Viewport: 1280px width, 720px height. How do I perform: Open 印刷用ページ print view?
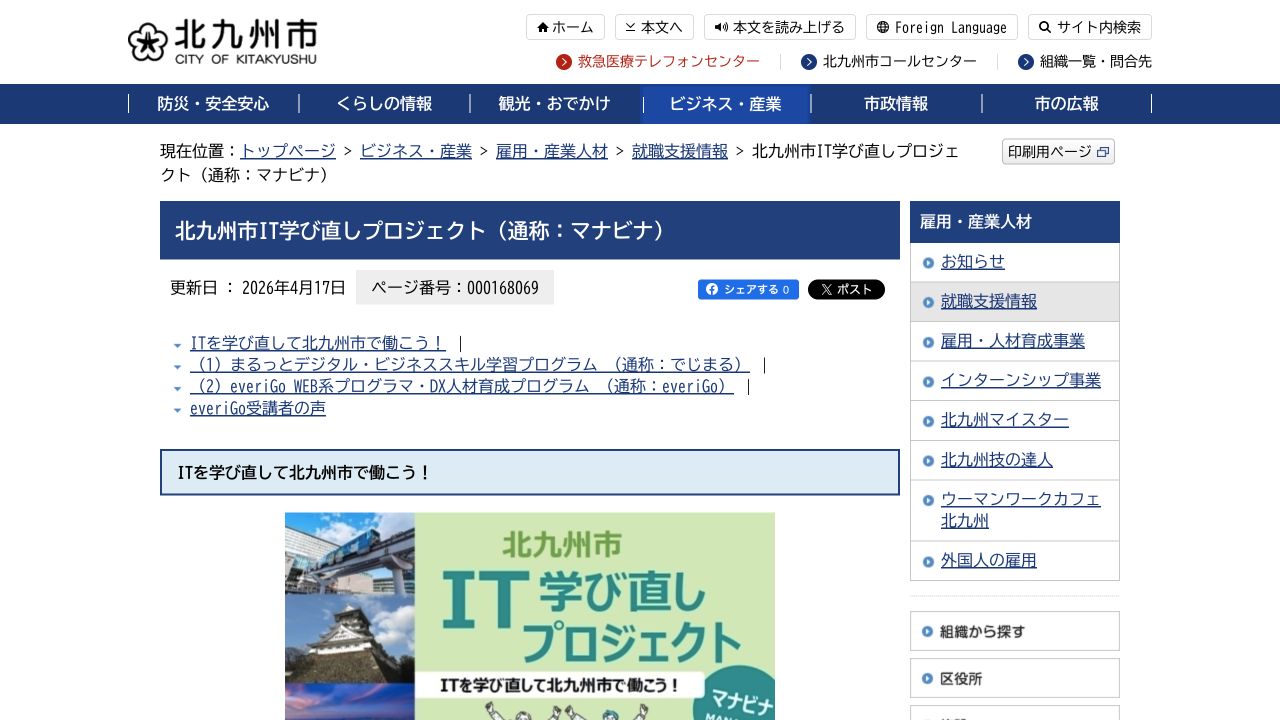(x=1058, y=152)
